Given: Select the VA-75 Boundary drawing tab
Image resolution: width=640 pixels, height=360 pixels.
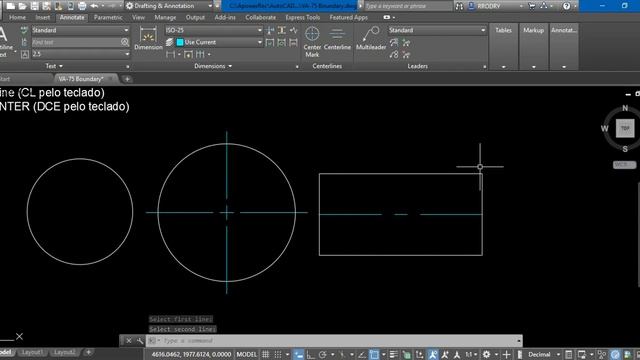Looking at the screenshot, I should (x=81, y=79).
